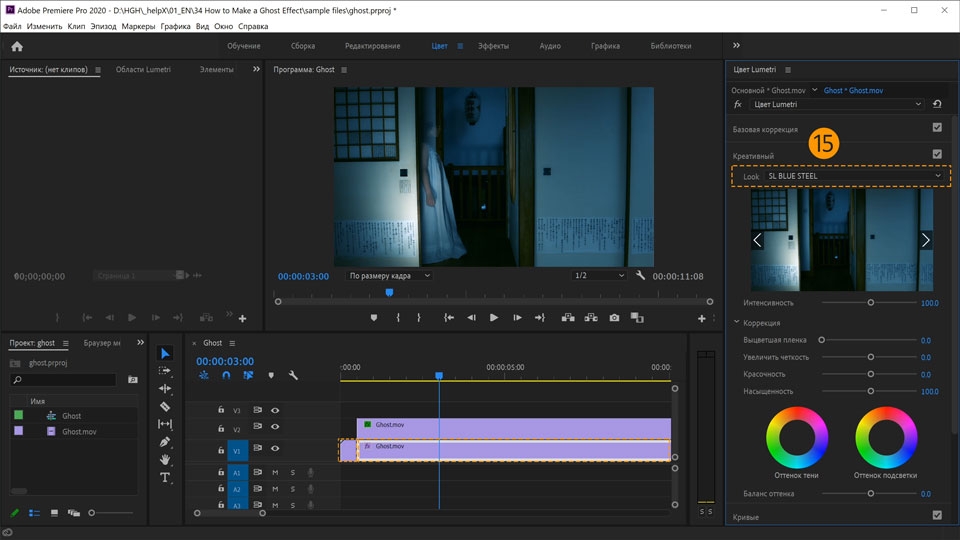Click the Export Frame camera icon
The width and height of the screenshot is (960, 540).
click(x=614, y=318)
